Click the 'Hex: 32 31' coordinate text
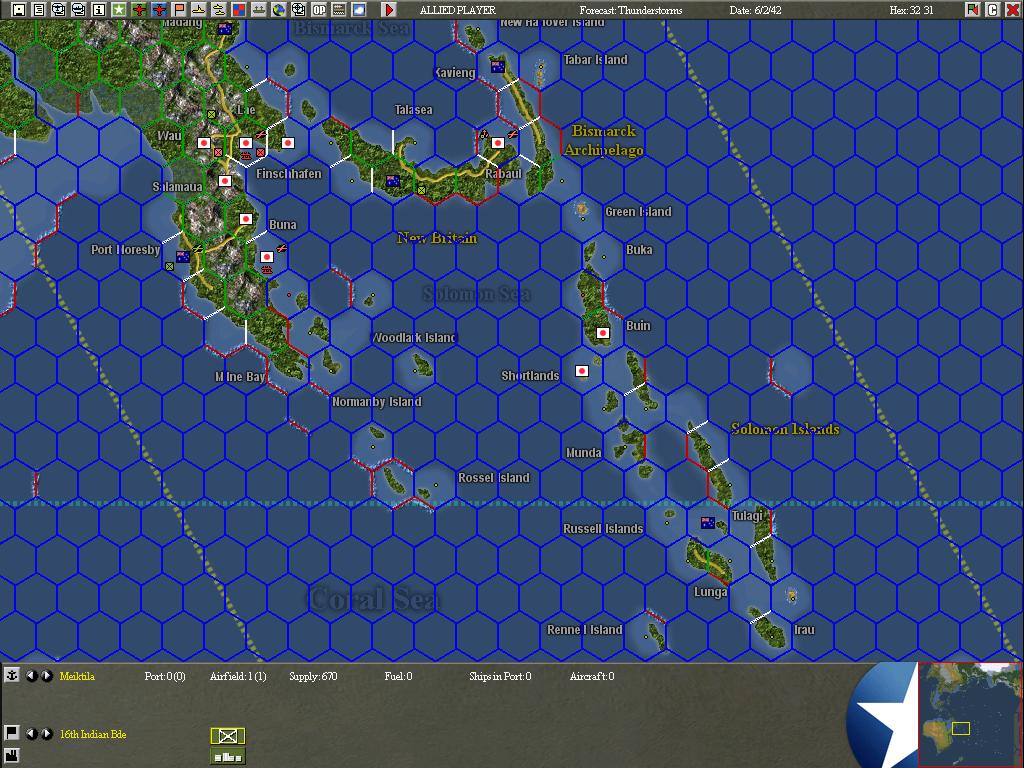The width and height of the screenshot is (1024, 768). pyautogui.click(x=912, y=10)
